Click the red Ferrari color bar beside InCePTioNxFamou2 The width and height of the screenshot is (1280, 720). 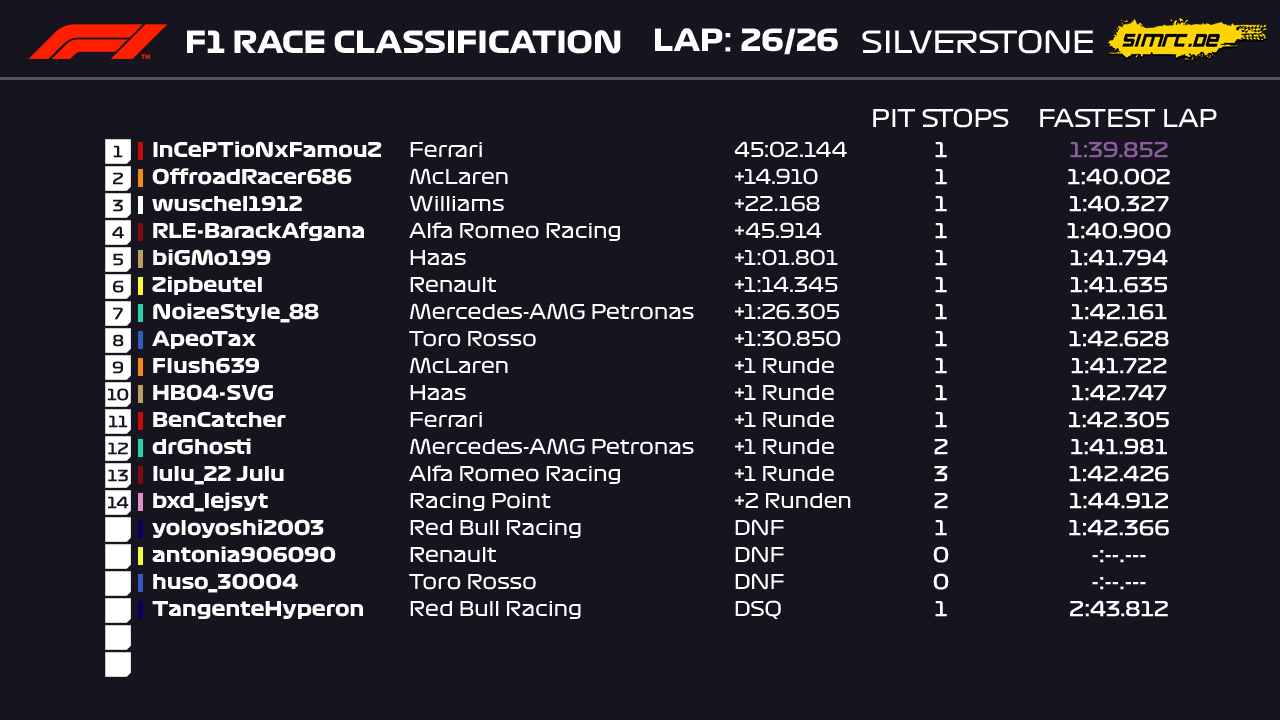click(x=141, y=151)
